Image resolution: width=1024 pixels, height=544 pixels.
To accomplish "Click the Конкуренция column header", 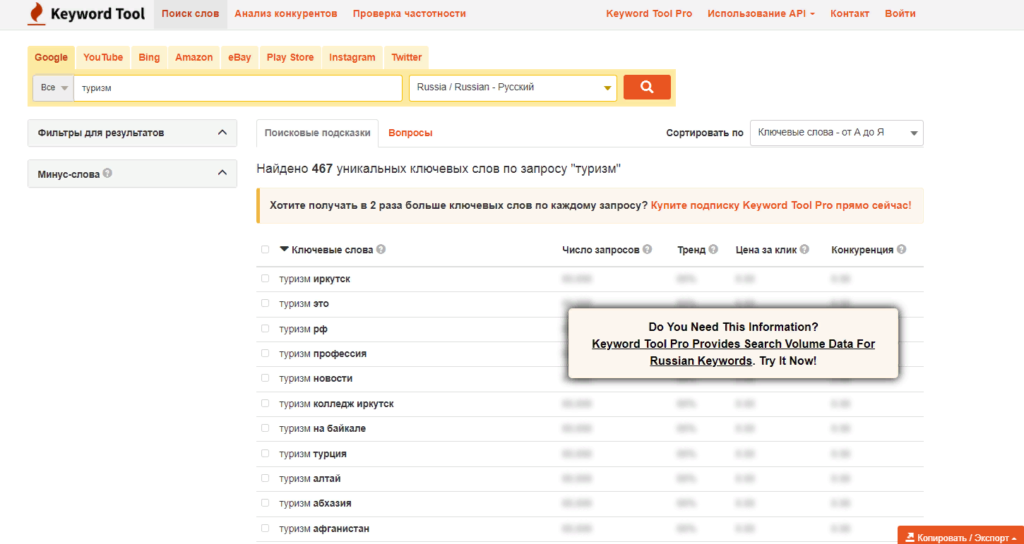I will (x=862, y=249).
